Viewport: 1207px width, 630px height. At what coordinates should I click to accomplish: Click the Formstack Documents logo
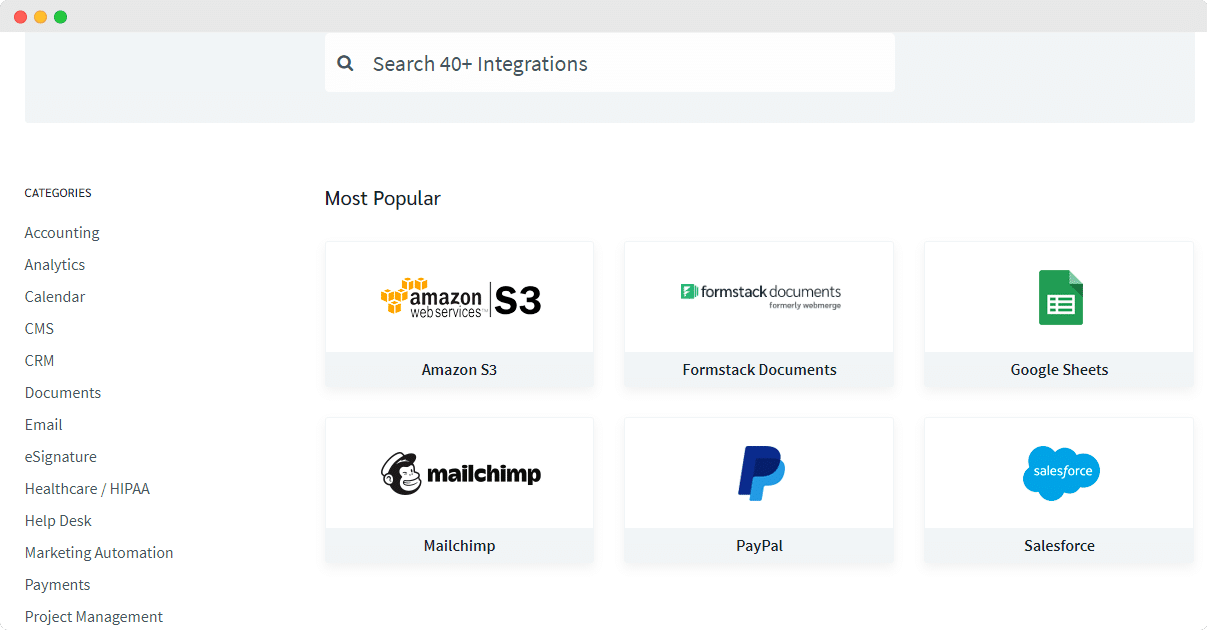758,296
